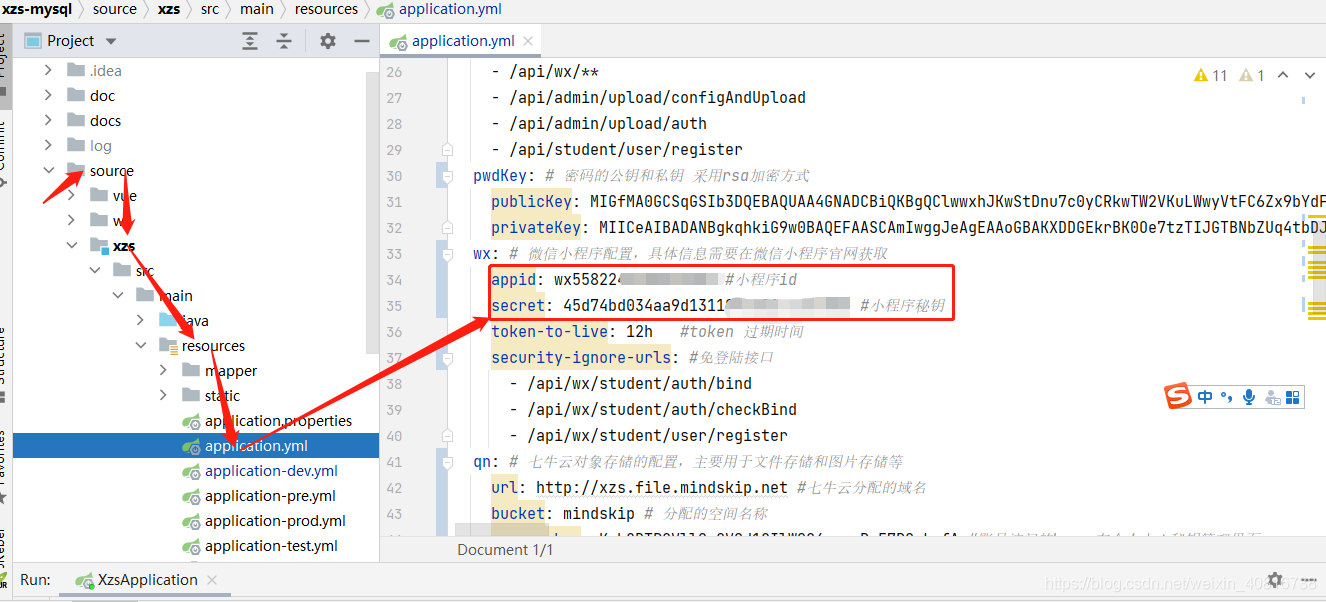
Task: Open application-test.yml file
Action: pyautogui.click(x=271, y=545)
